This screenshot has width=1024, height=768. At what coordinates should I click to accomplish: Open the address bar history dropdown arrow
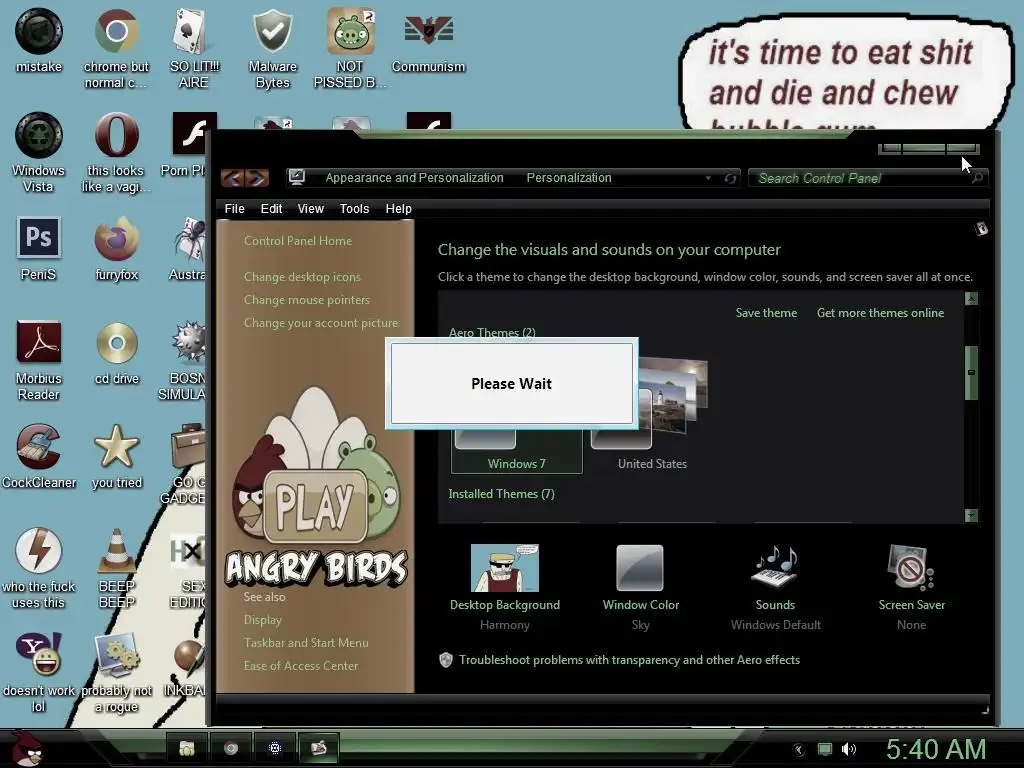coord(708,178)
